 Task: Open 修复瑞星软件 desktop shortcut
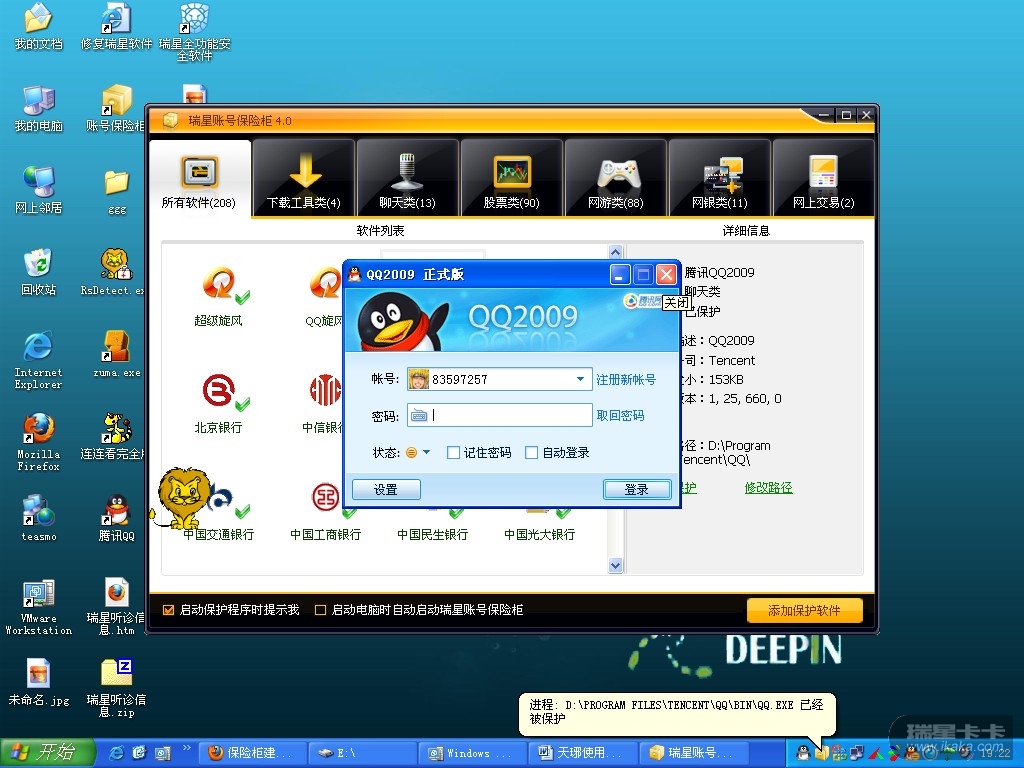(x=116, y=26)
